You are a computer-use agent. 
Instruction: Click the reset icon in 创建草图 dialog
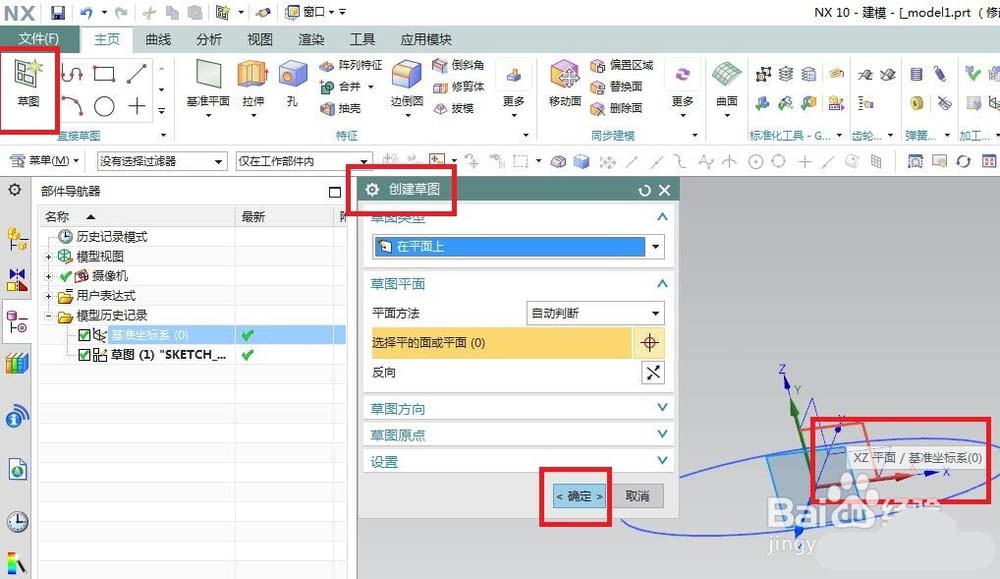[644, 190]
